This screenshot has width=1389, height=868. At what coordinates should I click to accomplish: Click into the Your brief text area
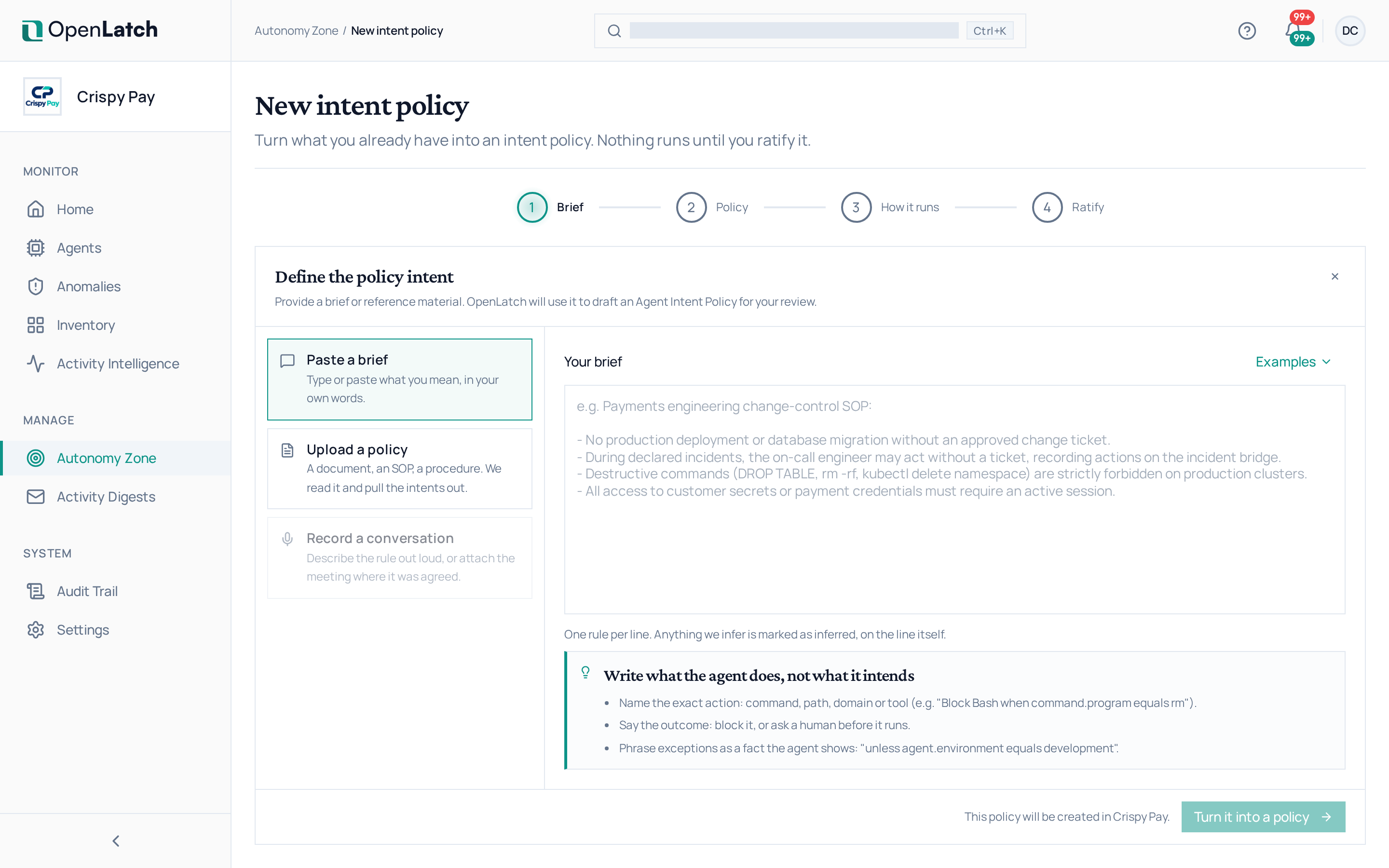pos(954,499)
